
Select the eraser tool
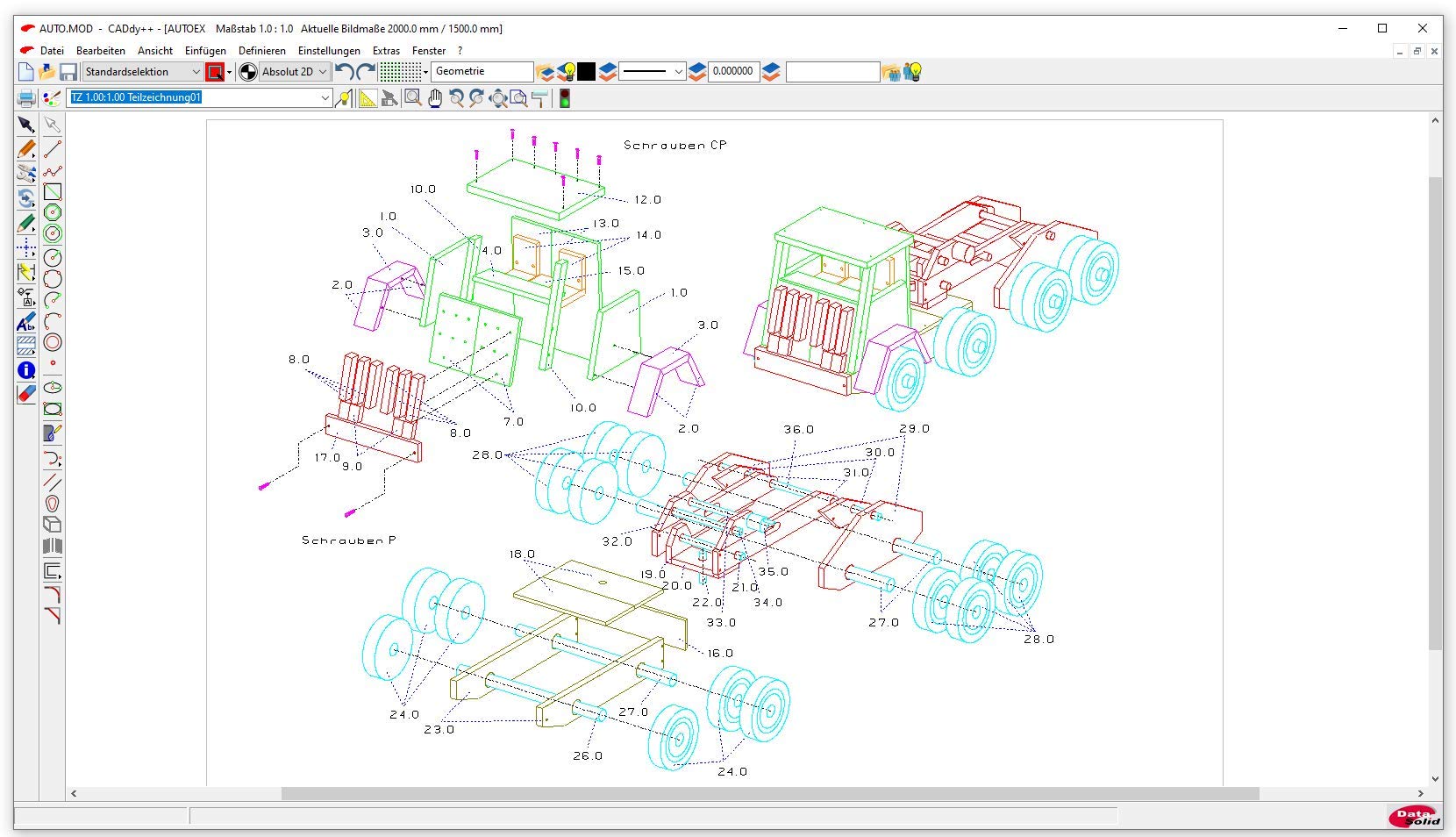click(26, 394)
